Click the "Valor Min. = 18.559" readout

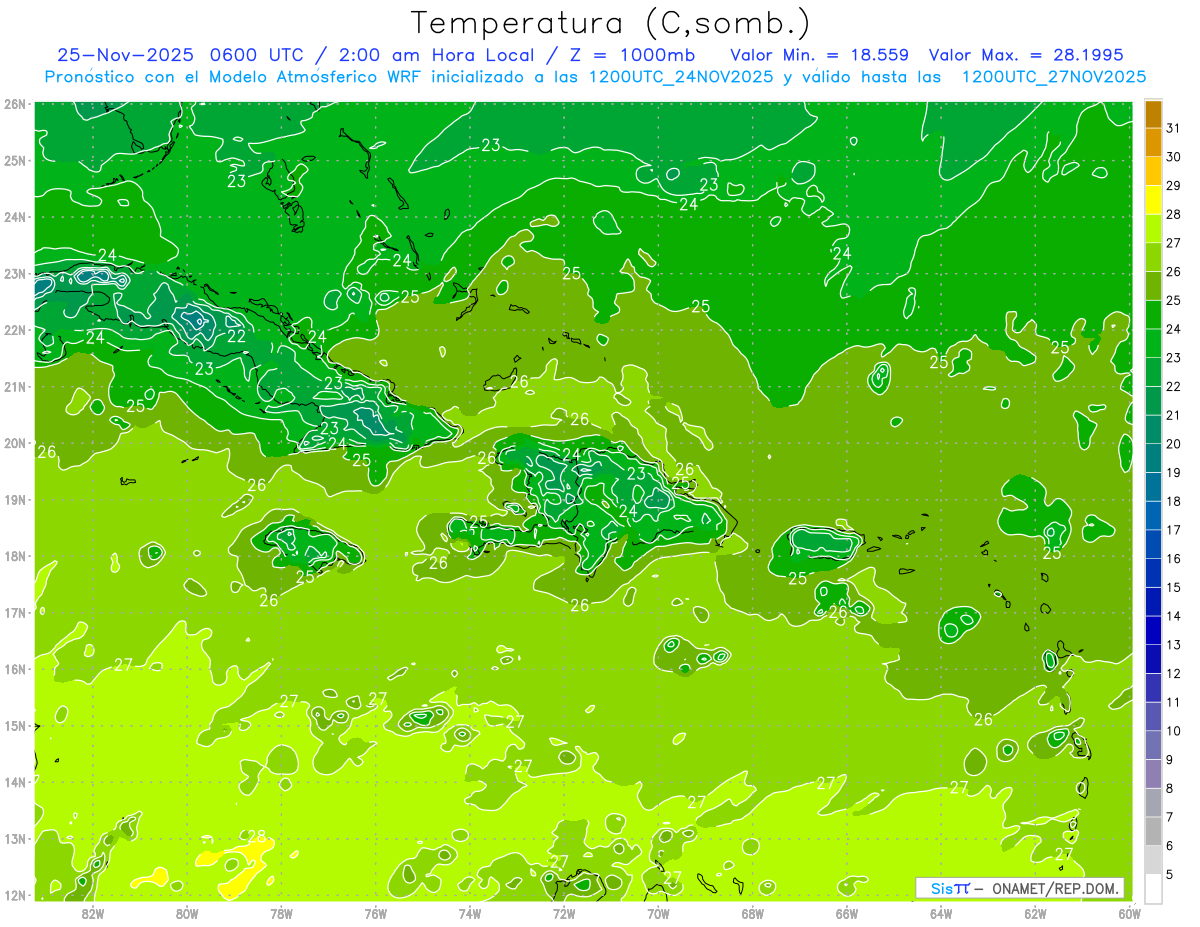(x=819, y=55)
